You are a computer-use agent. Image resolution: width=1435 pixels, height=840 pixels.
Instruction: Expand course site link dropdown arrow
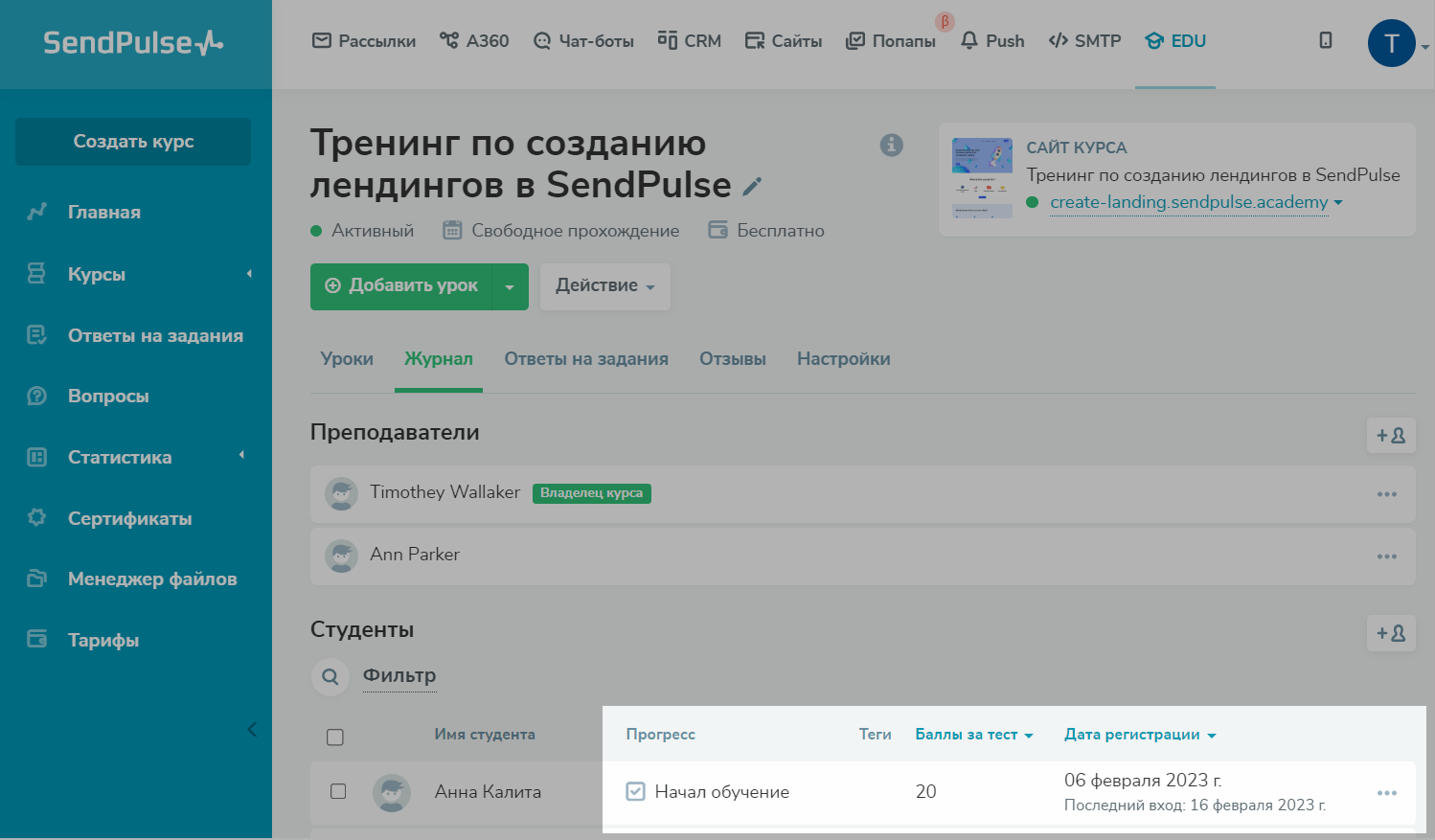[1338, 202]
